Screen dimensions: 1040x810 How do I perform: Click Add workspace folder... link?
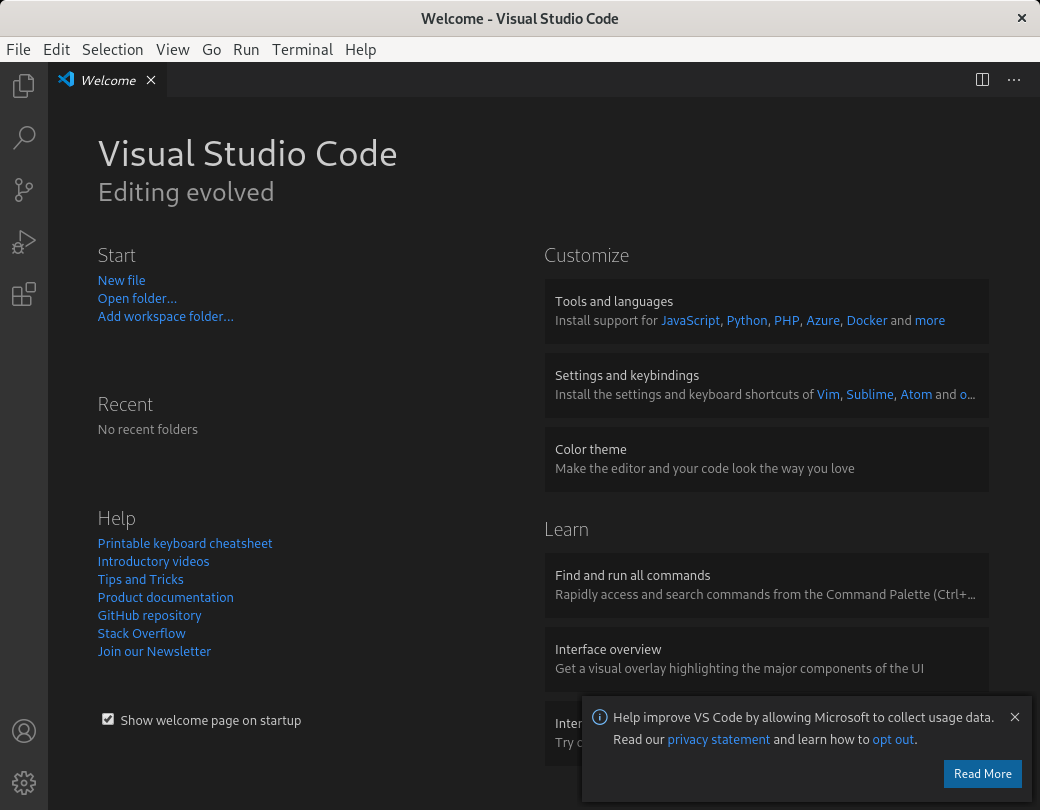coord(166,316)
